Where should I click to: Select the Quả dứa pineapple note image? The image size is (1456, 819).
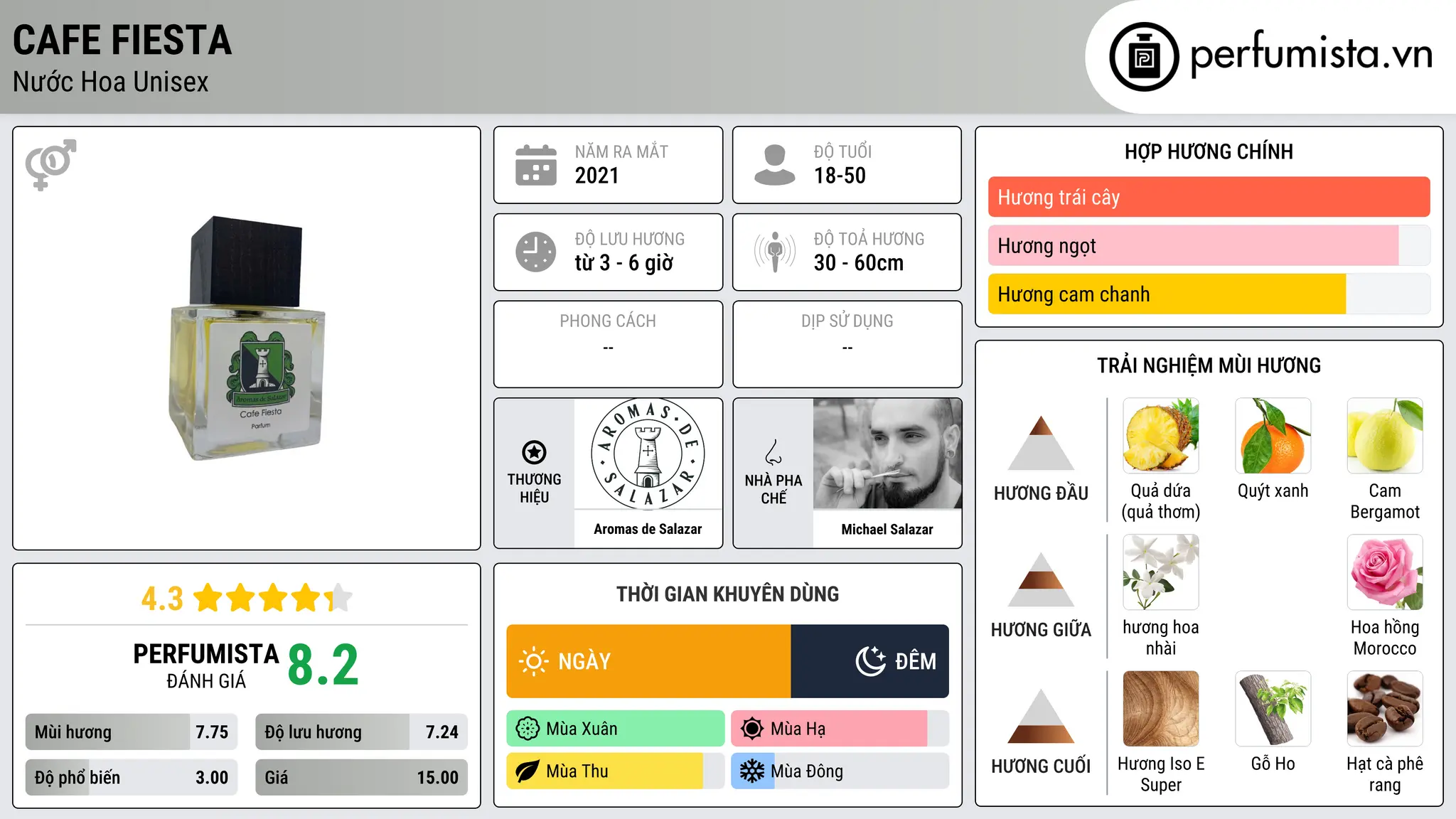(1160, 436)
